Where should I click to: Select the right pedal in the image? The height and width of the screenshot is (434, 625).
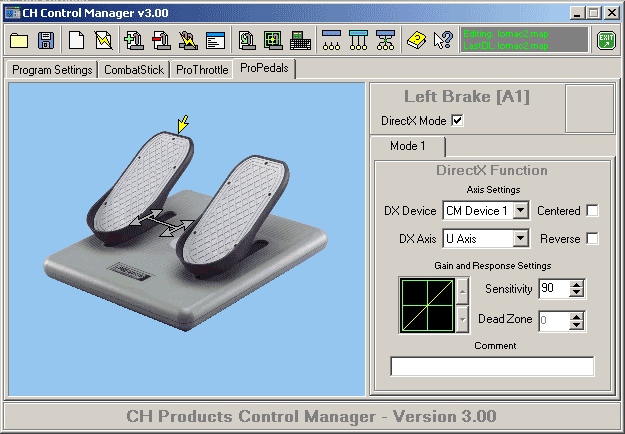[235, 215]
